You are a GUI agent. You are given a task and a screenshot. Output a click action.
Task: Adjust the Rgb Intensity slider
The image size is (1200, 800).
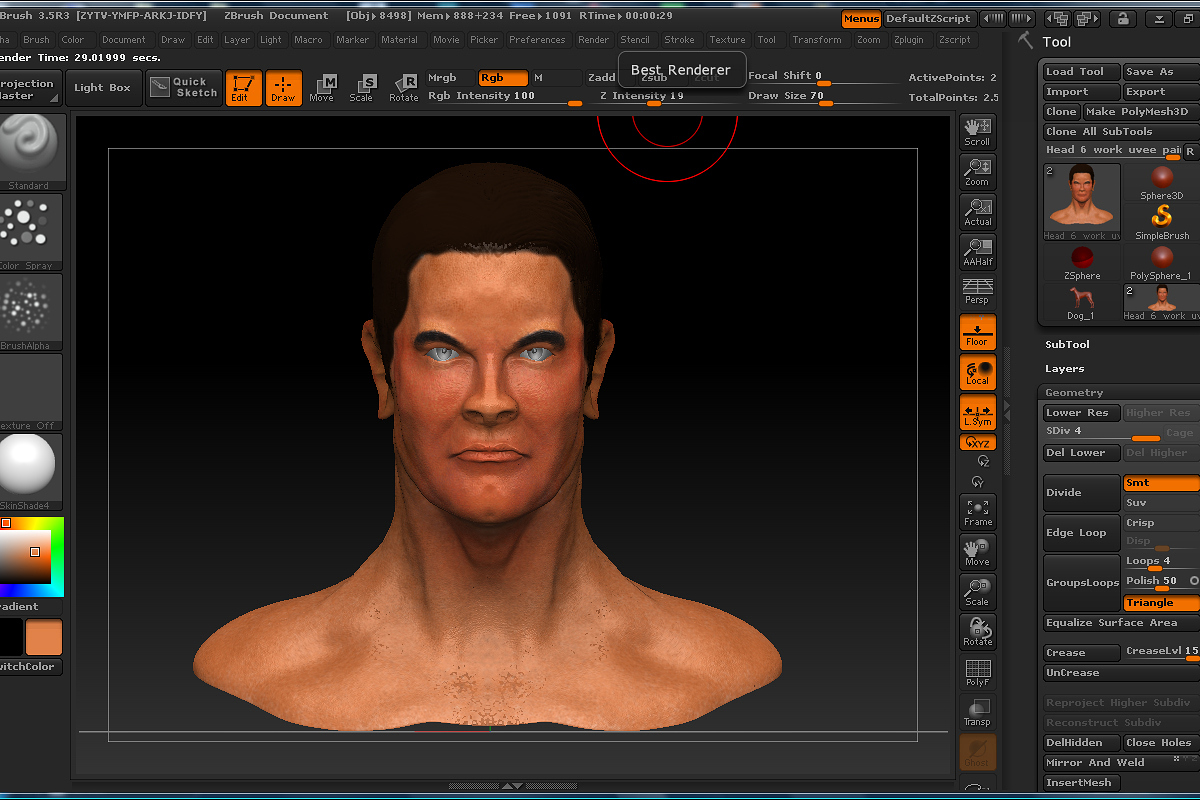505,96
